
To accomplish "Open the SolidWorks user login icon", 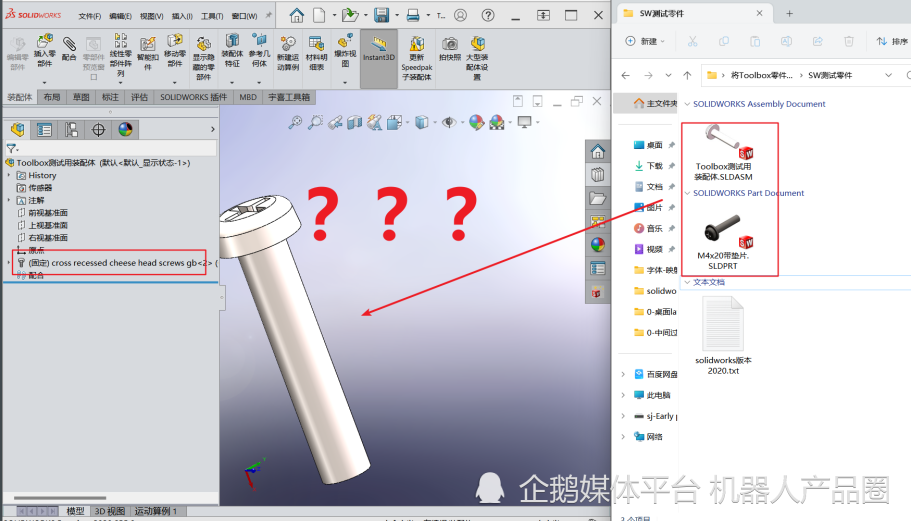I will [x=460, y=16].
